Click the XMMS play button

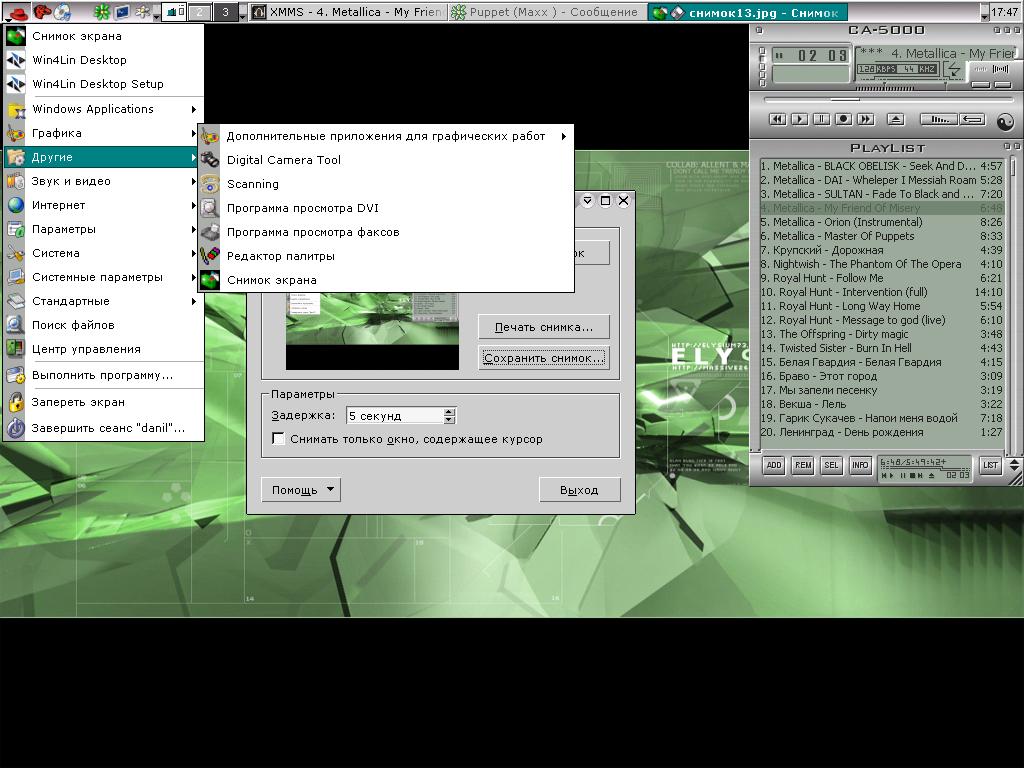click(x=799, y=119)
